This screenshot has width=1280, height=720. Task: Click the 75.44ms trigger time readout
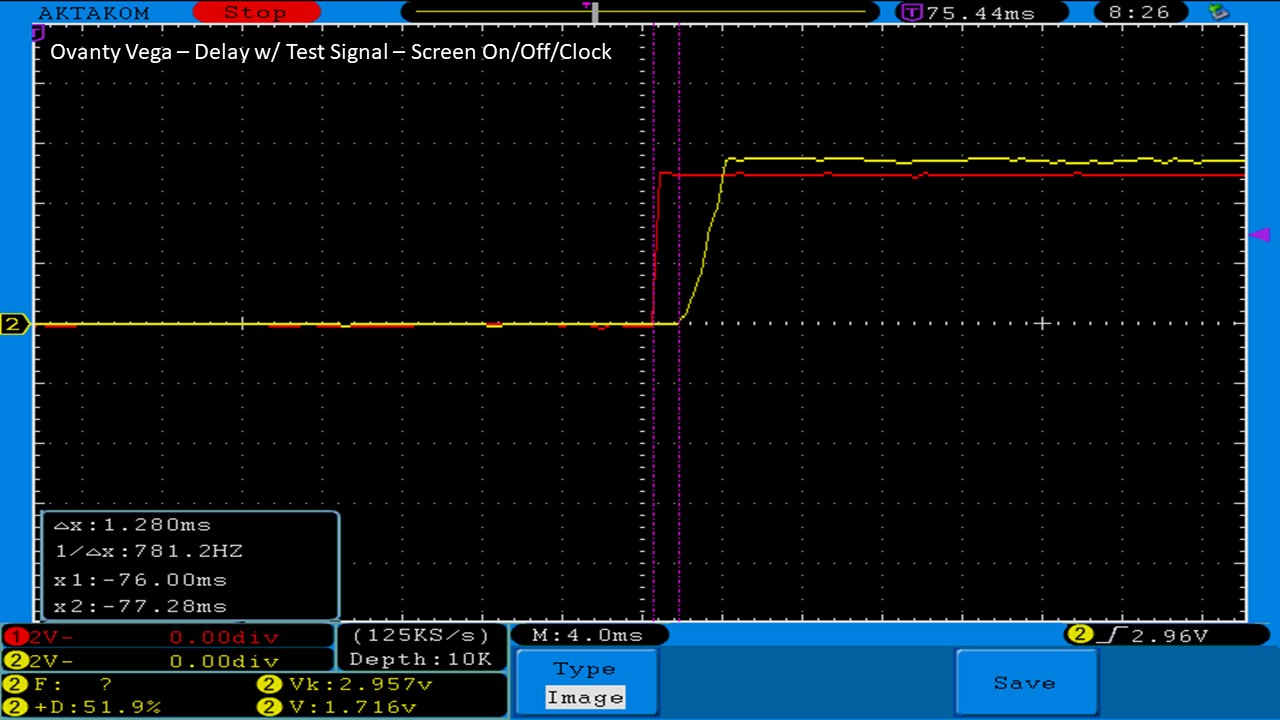tap(980, 13)
